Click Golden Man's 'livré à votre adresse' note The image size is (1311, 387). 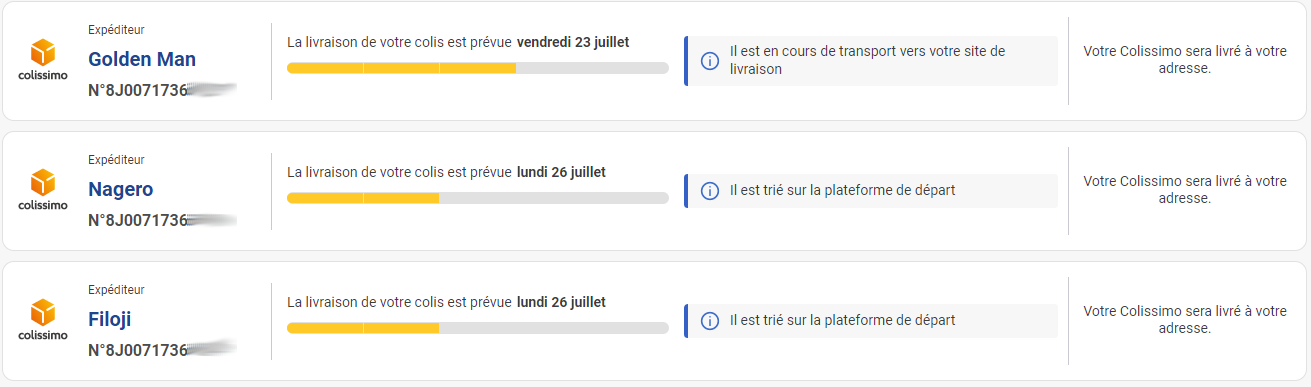[x=1185, y=60]
